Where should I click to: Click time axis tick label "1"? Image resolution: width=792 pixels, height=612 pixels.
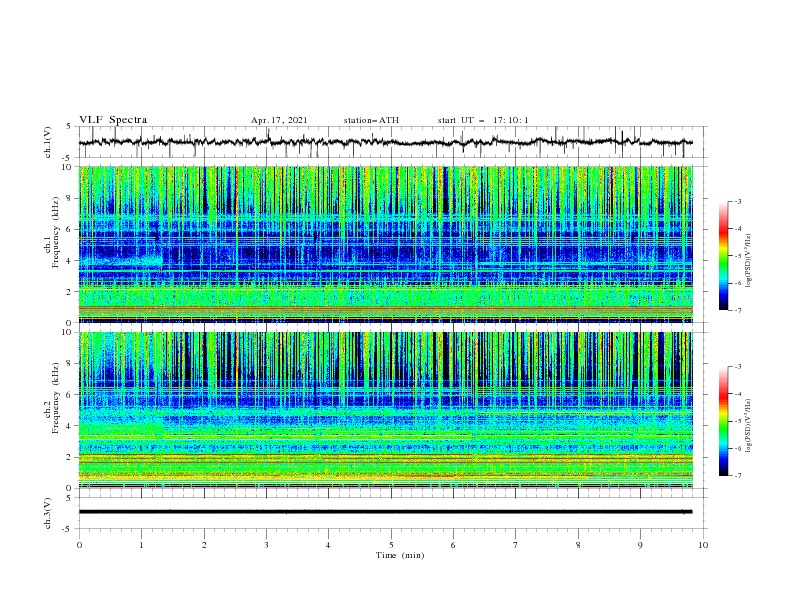pyautogui.click(x=141, y=545)
